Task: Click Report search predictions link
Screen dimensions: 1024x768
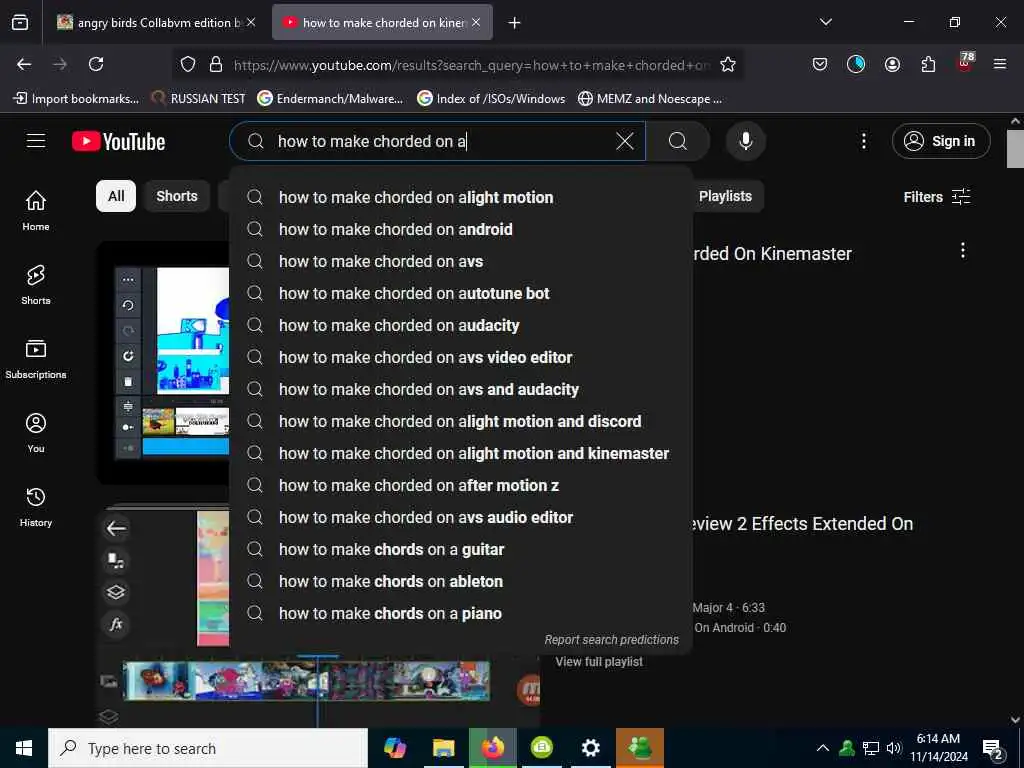Action: coord(611,640)
